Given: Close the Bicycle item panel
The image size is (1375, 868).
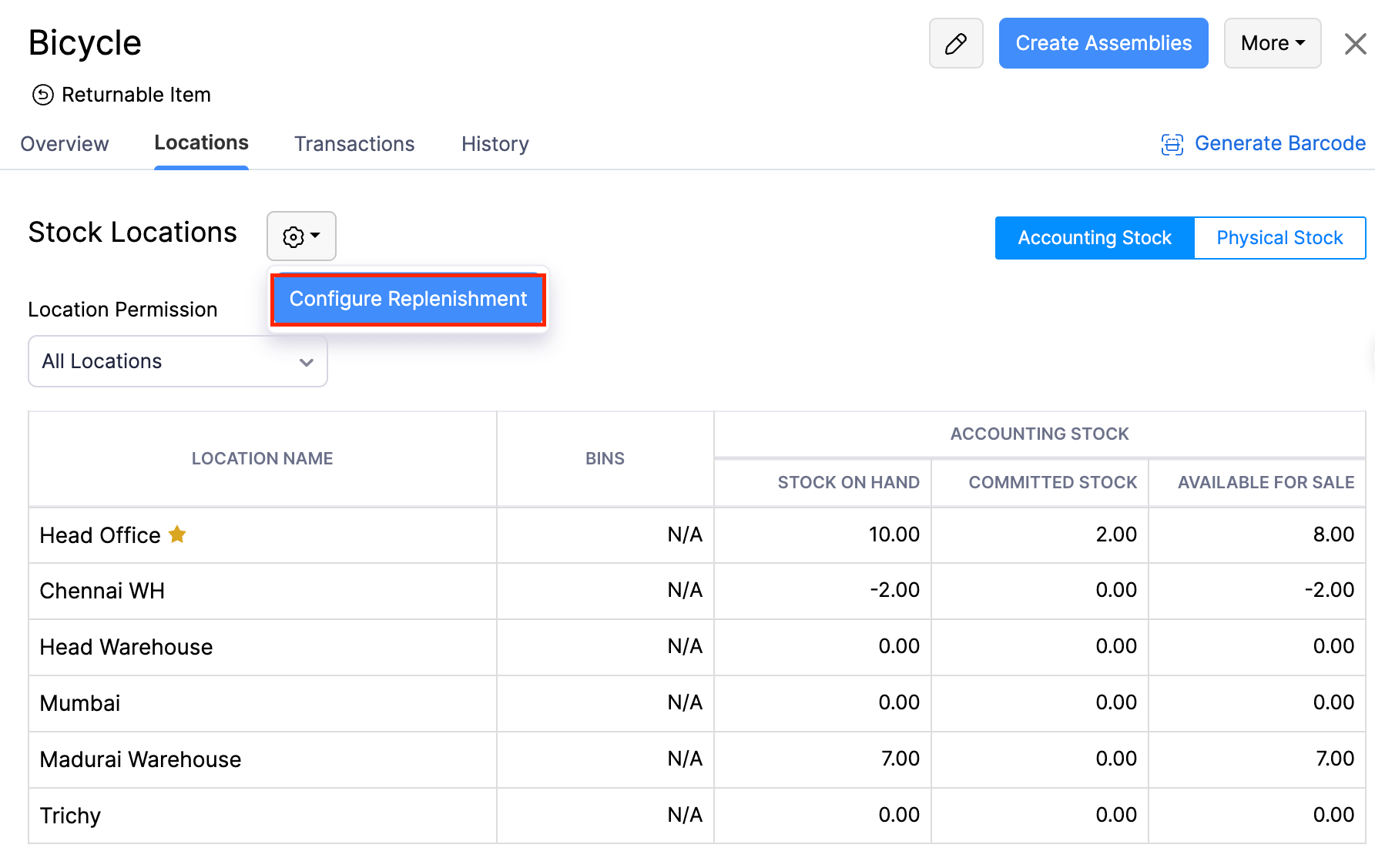Looking at the screenshot, I should click(x=1355, y=44).
